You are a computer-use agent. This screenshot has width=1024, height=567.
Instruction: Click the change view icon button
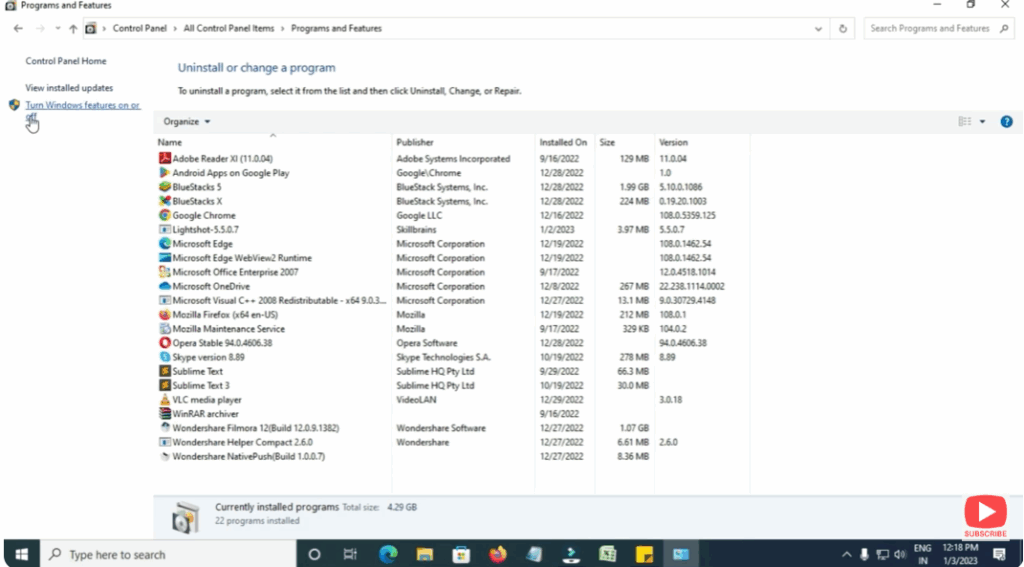tap(965, 122)
